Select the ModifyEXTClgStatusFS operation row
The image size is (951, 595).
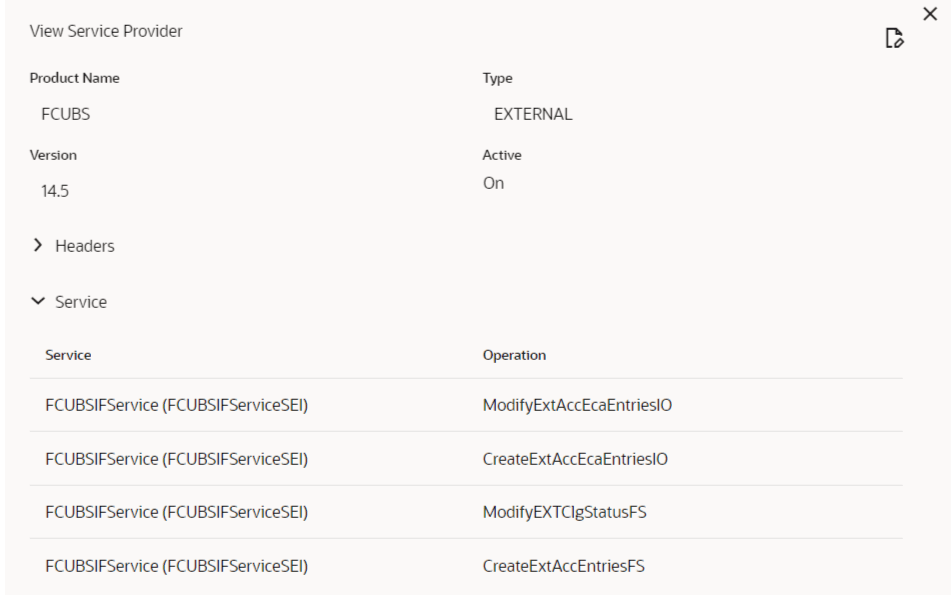(x=466, y=512)
